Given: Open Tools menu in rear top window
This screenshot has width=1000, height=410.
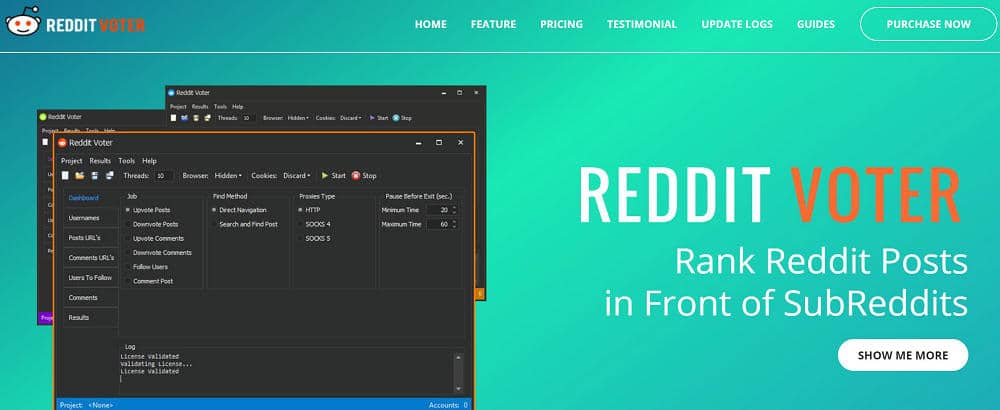Looking at the screenshot, I should click(x=220, y=106).
